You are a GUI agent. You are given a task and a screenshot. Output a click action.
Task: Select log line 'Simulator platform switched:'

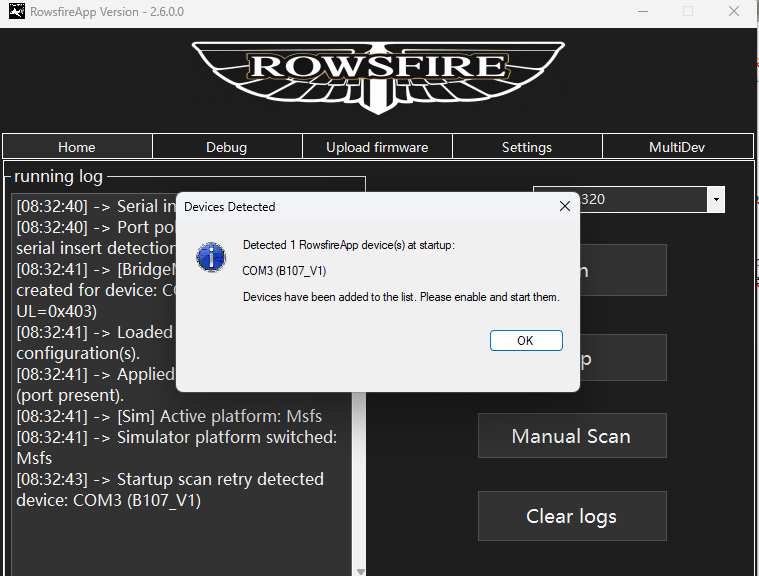(177, 437)
